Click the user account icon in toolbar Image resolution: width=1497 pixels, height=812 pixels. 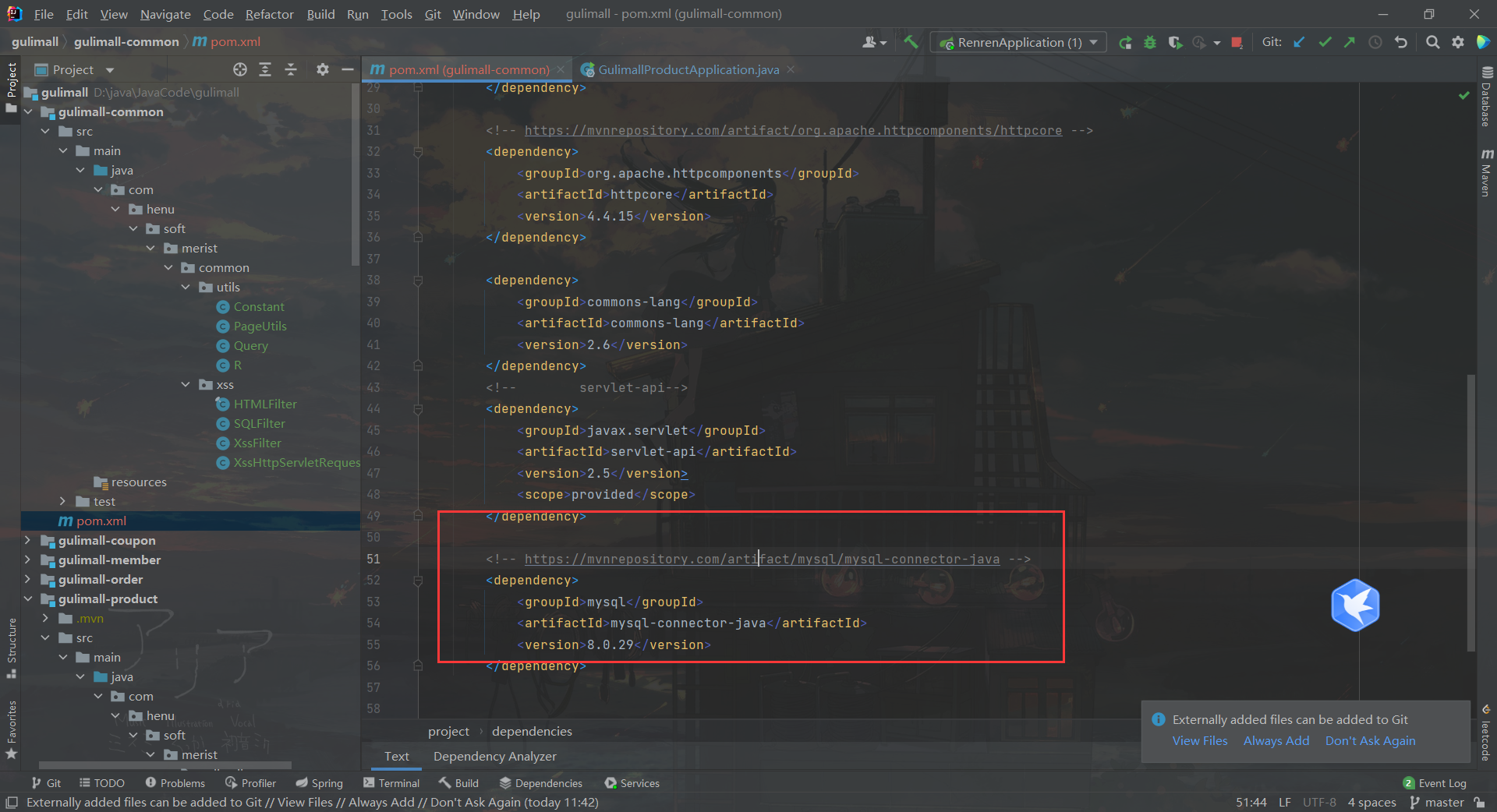click(874, 42)
